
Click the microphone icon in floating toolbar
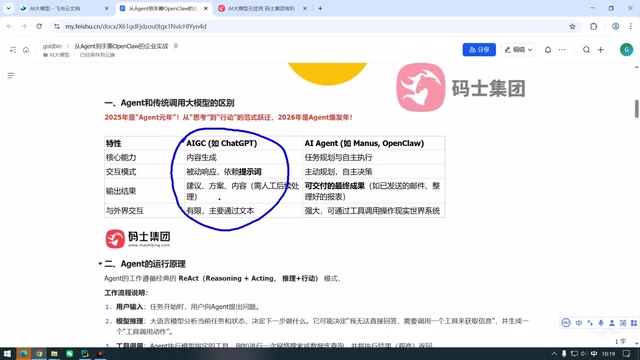tap(601, 322)
